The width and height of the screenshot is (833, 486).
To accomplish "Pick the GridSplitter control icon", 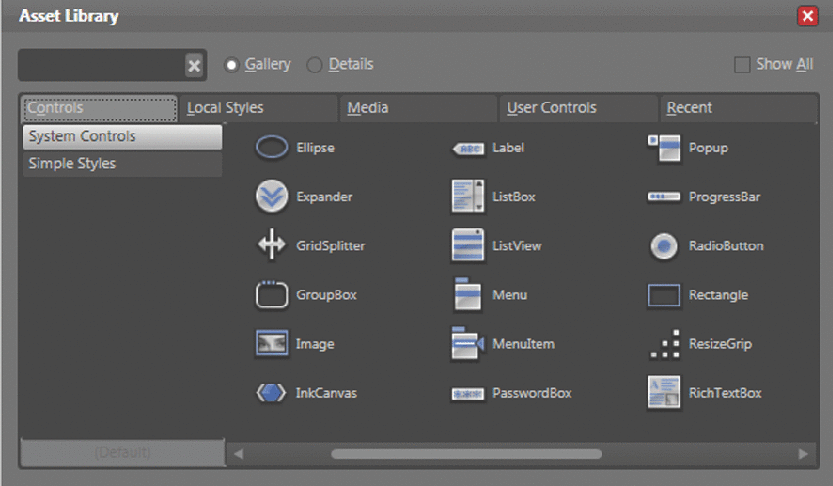I will [272, 245].
